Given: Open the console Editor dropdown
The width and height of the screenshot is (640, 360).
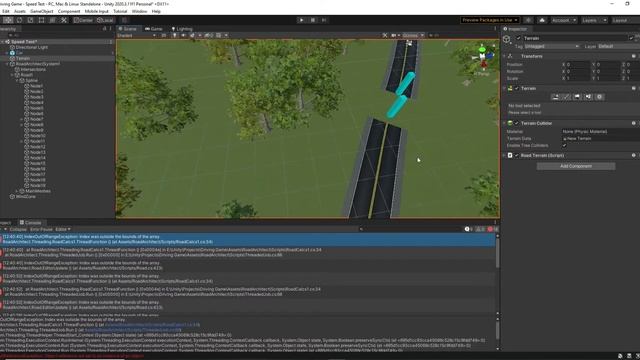Looking at the screenshot, I should (x=63, y=229).
